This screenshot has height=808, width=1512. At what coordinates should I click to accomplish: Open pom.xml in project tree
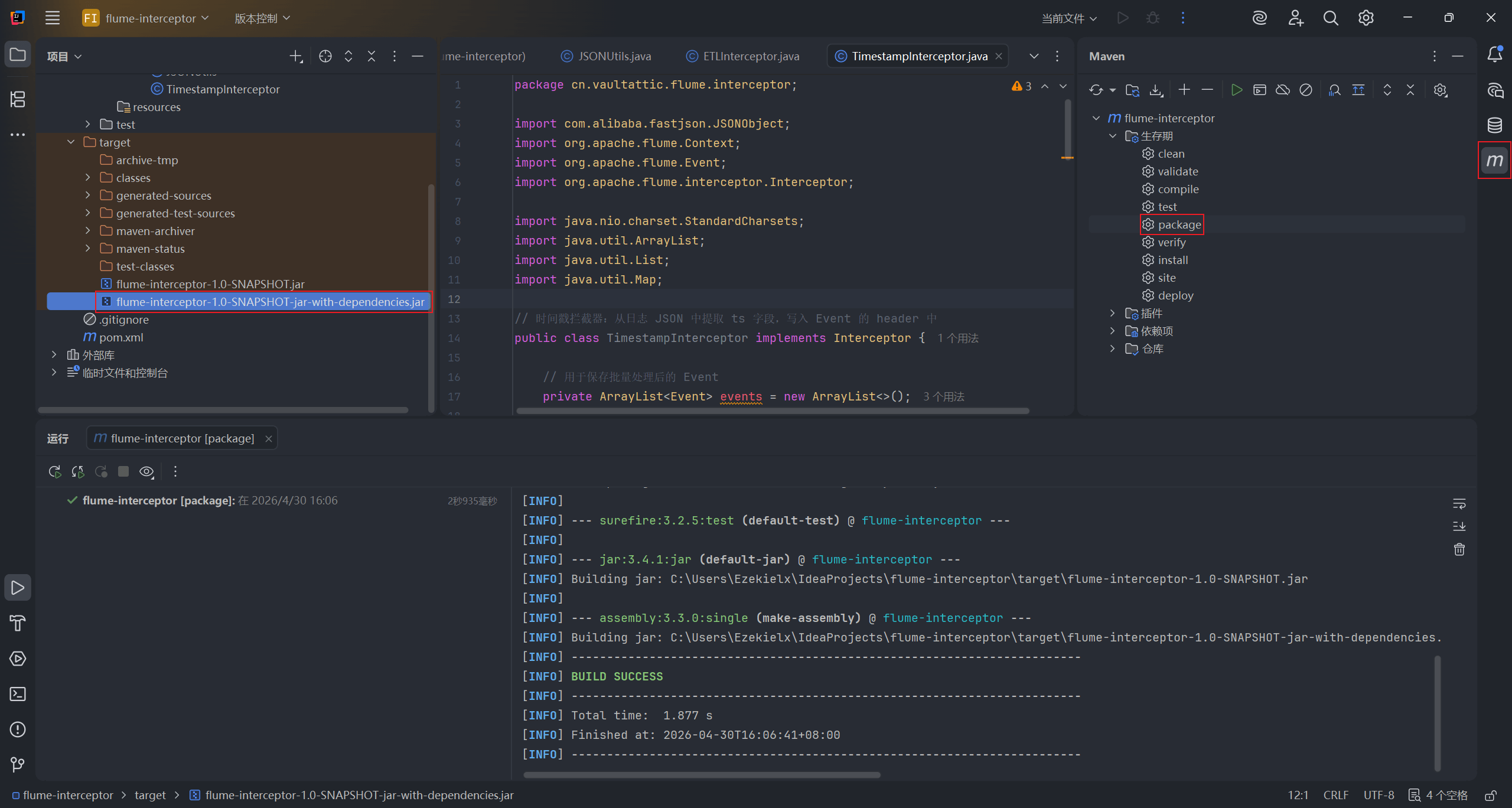(x=113, y=337)
